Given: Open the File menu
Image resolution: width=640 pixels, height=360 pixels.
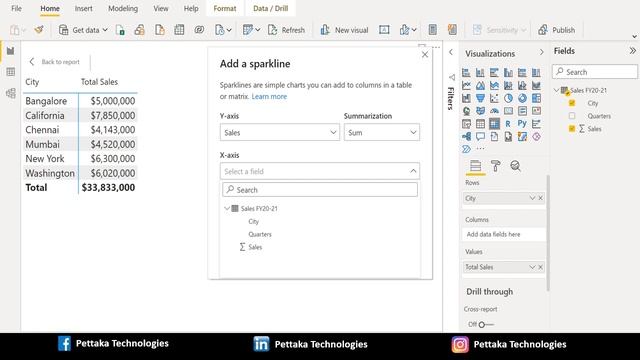Looking at the screenshot, I should coord(16,8).
